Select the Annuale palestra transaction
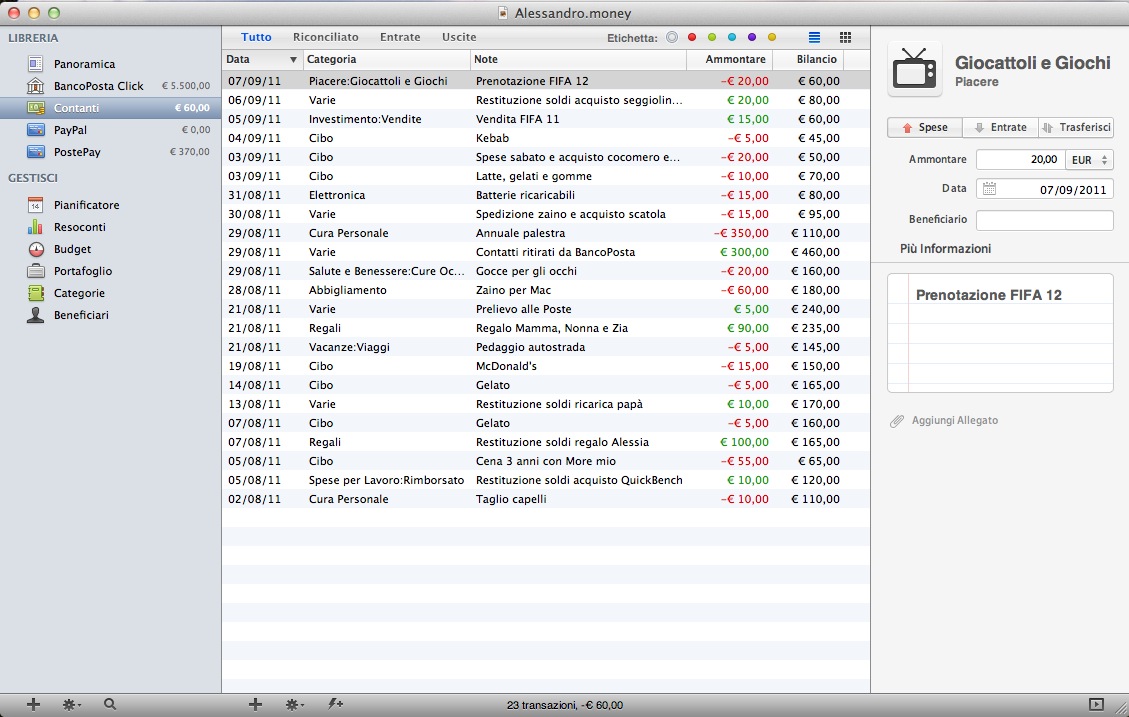Viewport: 1129px width, 717px height. point(546,233)
